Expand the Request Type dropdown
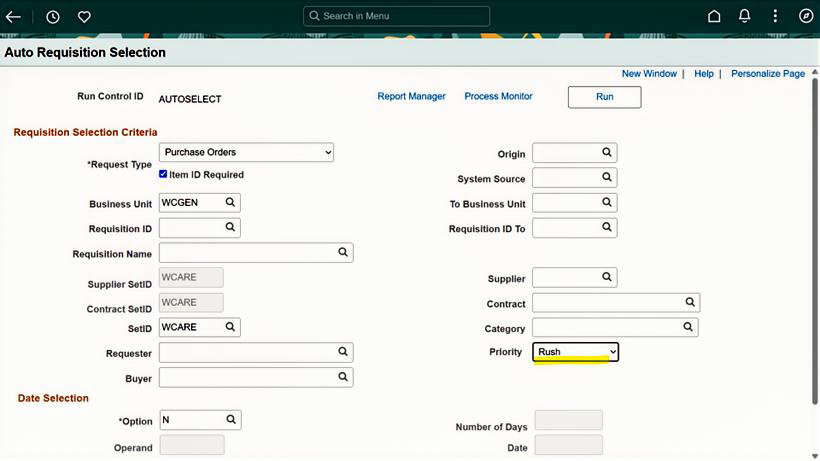 click(x=246, y=152)
